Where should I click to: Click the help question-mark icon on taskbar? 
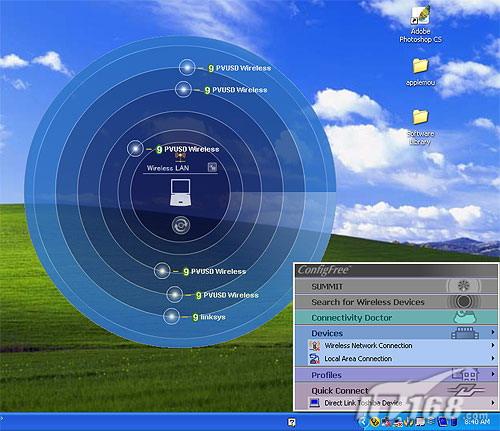[x=292, y=422]
